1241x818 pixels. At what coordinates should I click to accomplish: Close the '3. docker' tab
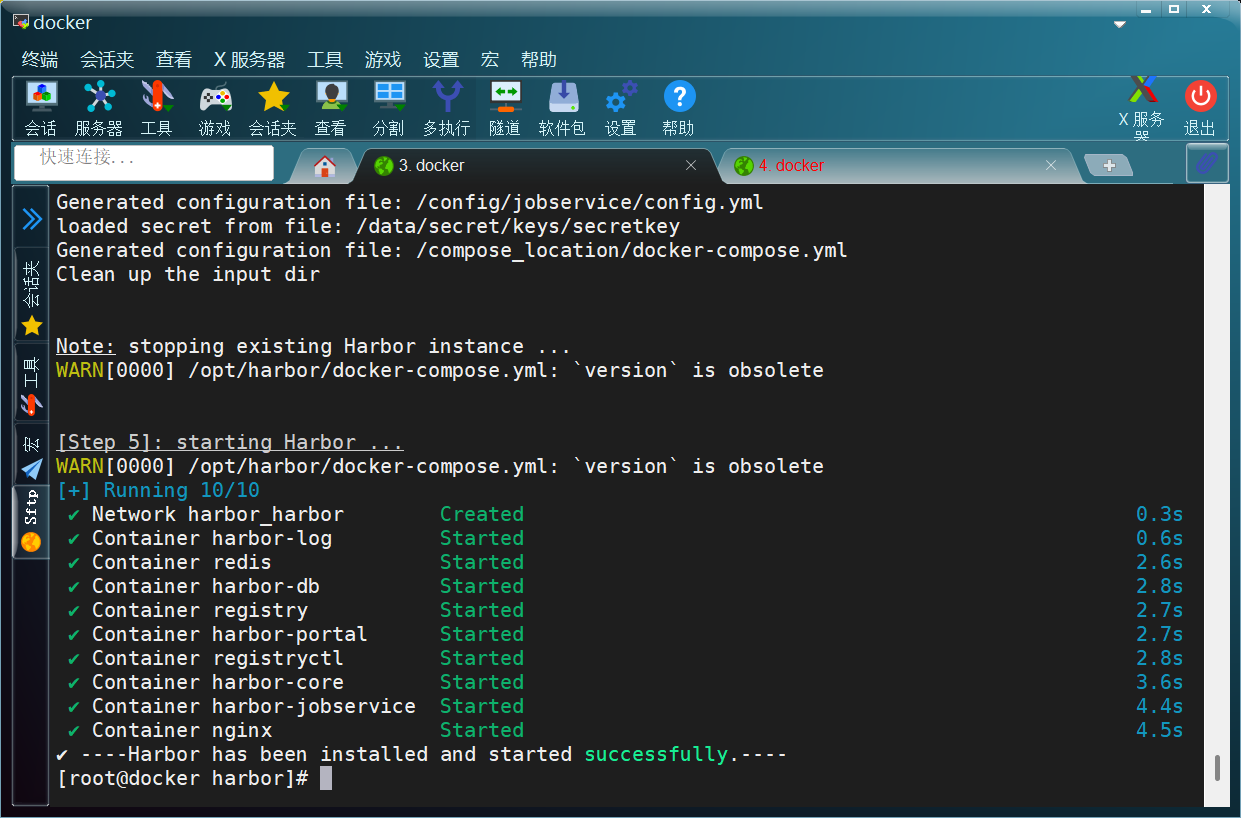click(691, 165)
